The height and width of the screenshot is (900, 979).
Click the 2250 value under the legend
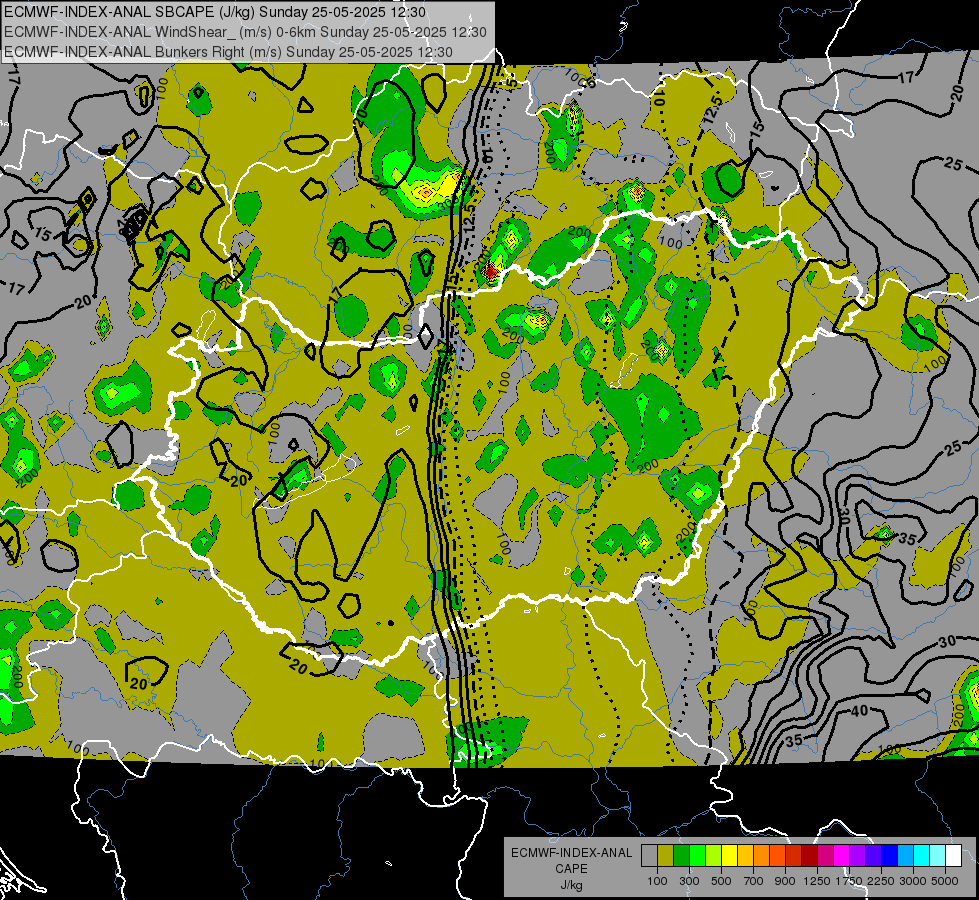[x=882, y=881]
